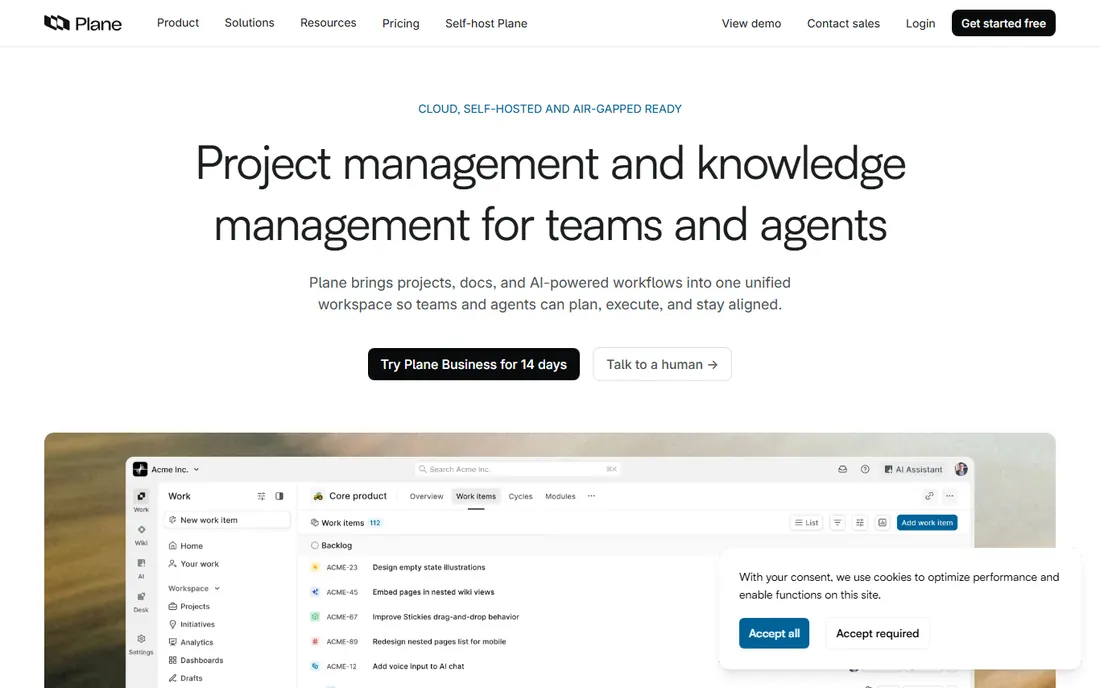Focus the Search Acme Inc. field
The image size is (1100, 688).
[x=518, y=469]
